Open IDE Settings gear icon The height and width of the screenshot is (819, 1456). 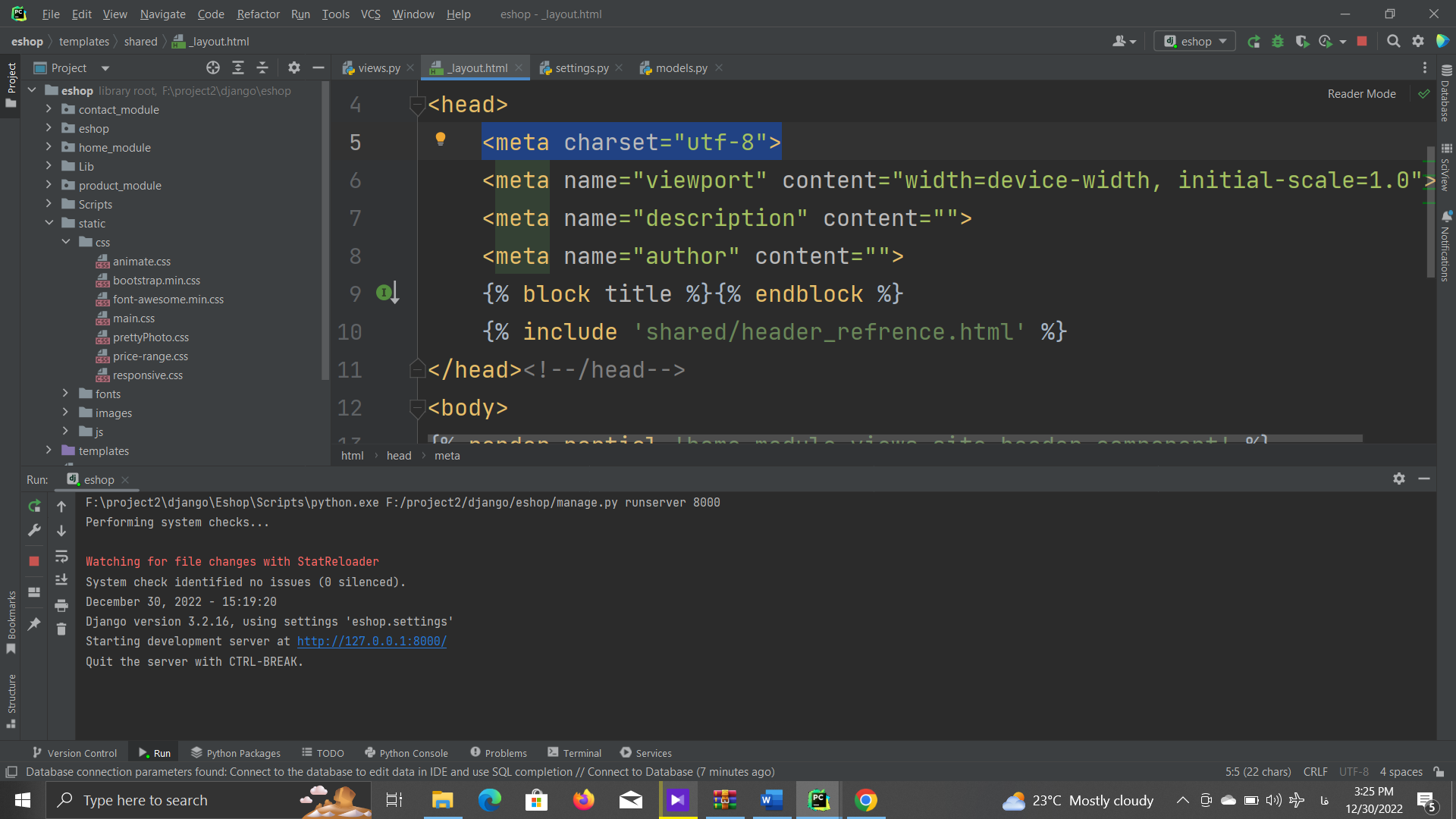(1418, 41)
